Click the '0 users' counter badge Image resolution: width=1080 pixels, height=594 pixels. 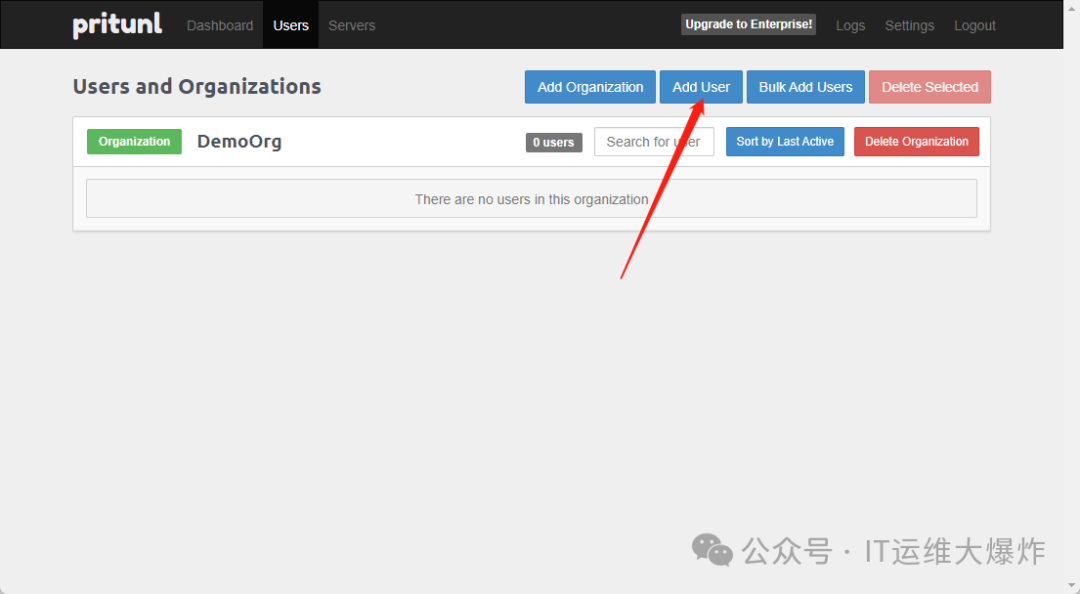click(553, 142)
